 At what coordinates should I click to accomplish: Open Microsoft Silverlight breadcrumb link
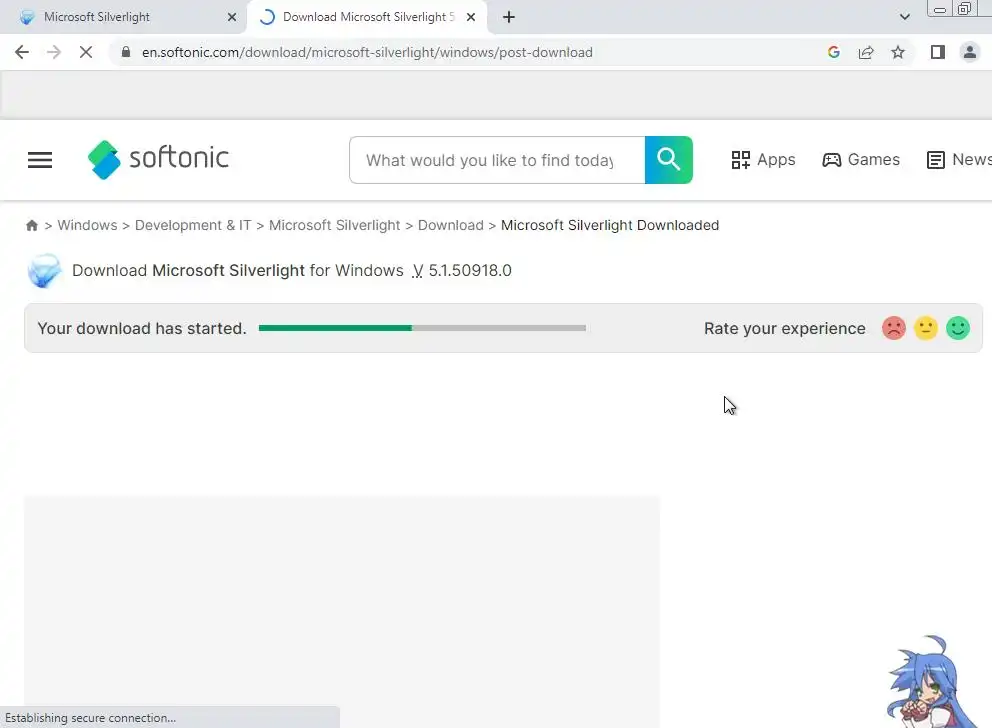click(x=335, y=225)
